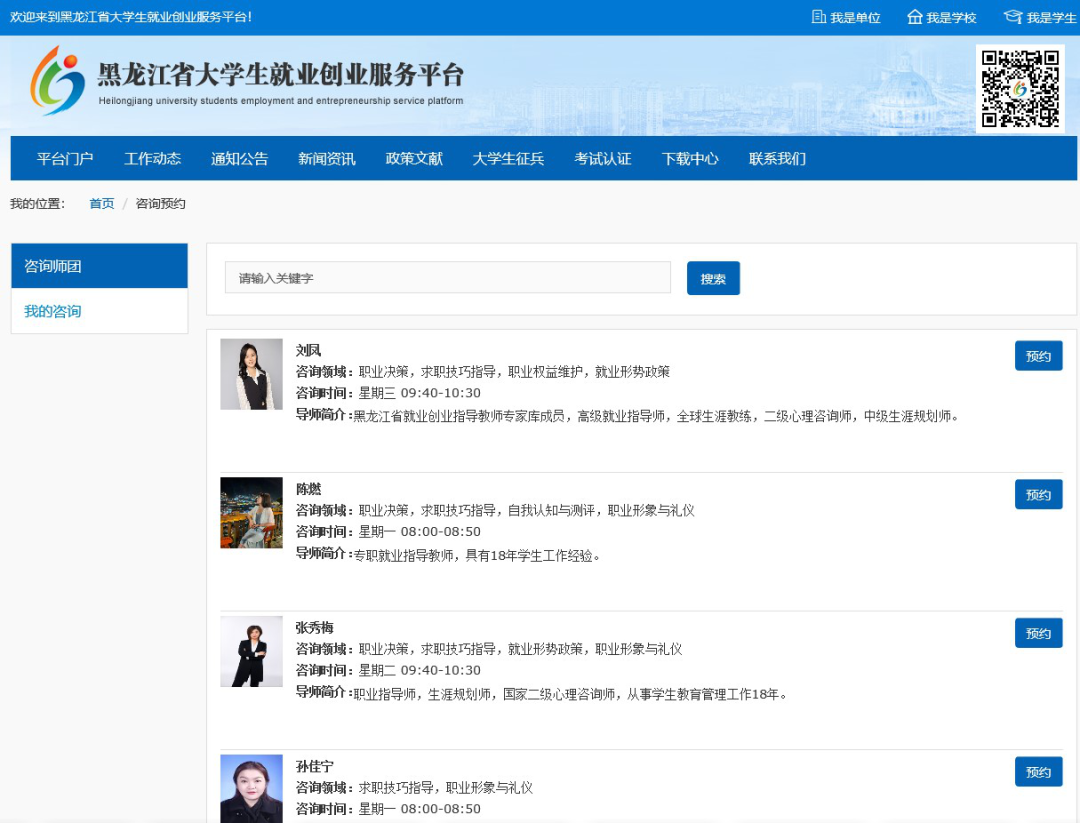Open counselor 刘凤's profile photo

tap(251, 374)
